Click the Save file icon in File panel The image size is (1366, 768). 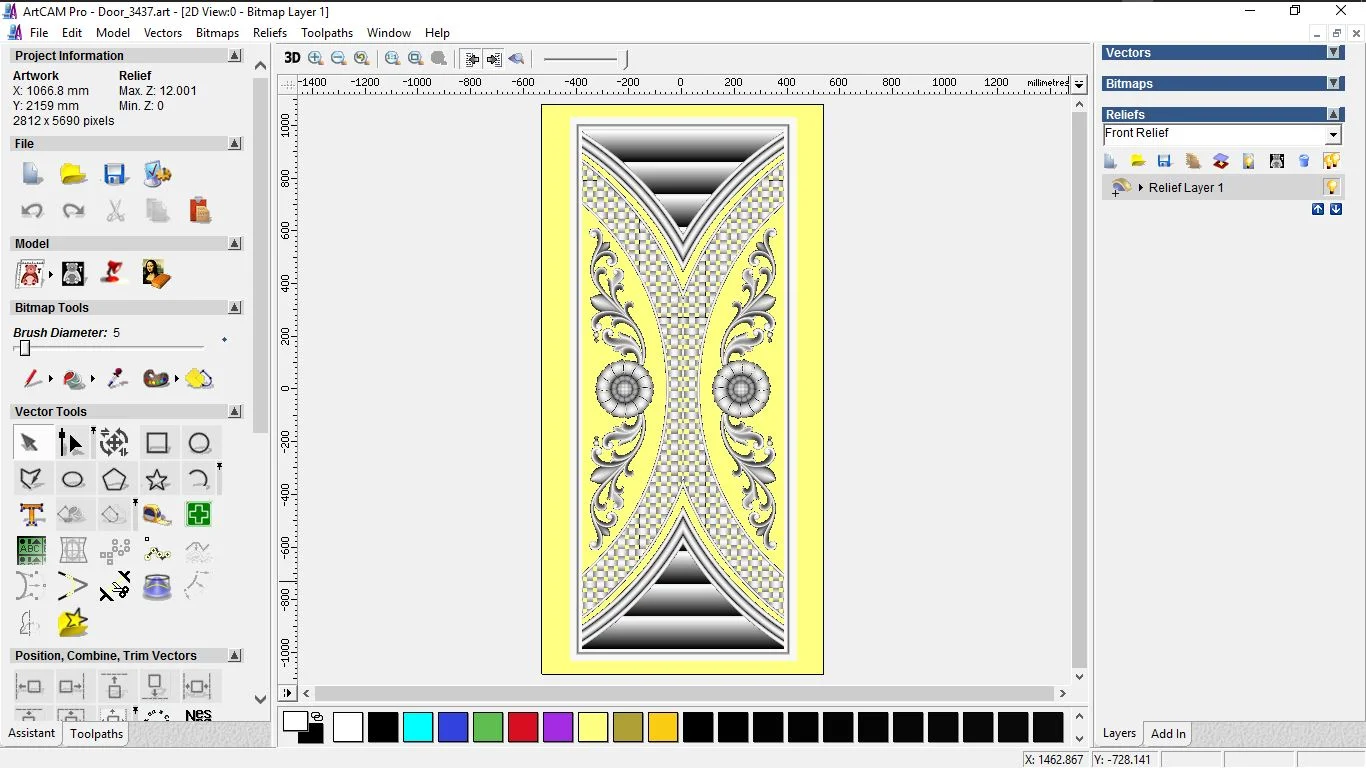click(115, 175)
